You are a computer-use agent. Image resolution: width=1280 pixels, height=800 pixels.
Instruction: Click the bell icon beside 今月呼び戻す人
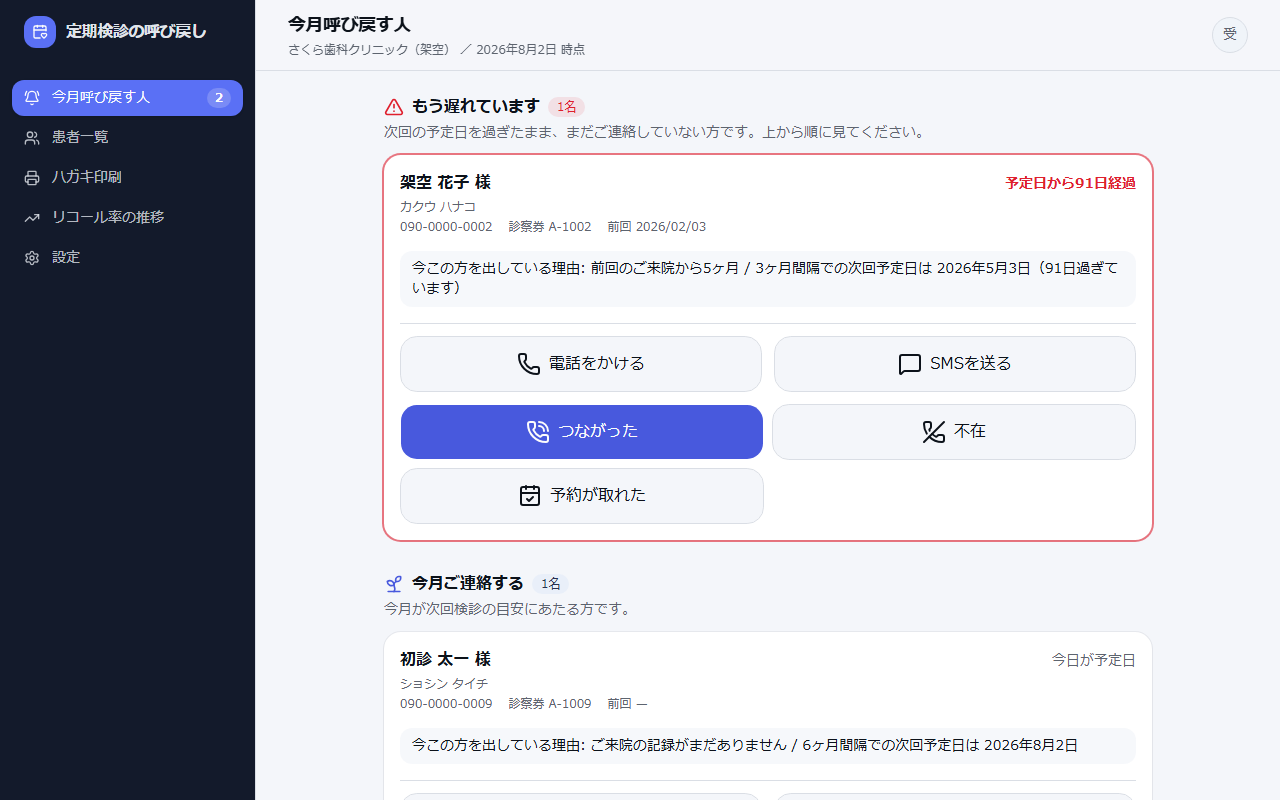[x=32, y=97]
